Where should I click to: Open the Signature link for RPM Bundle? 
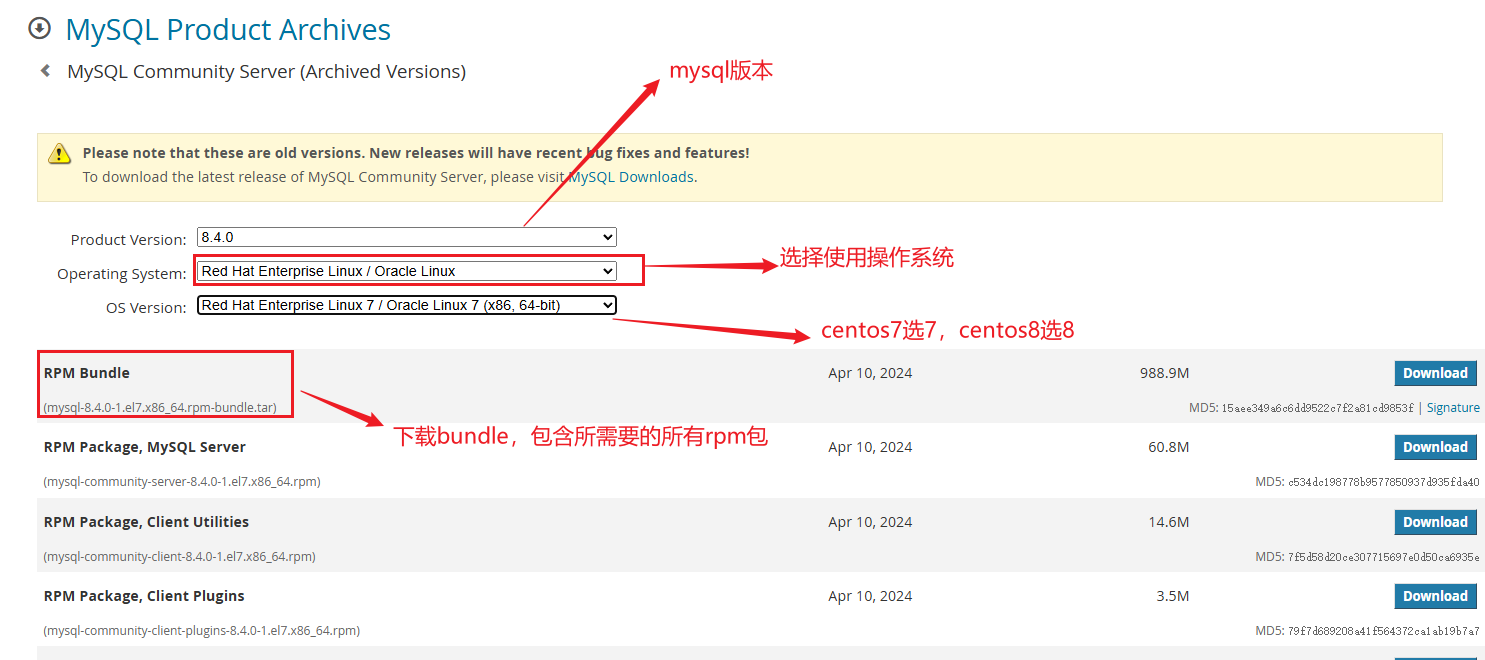point(1453,408)
